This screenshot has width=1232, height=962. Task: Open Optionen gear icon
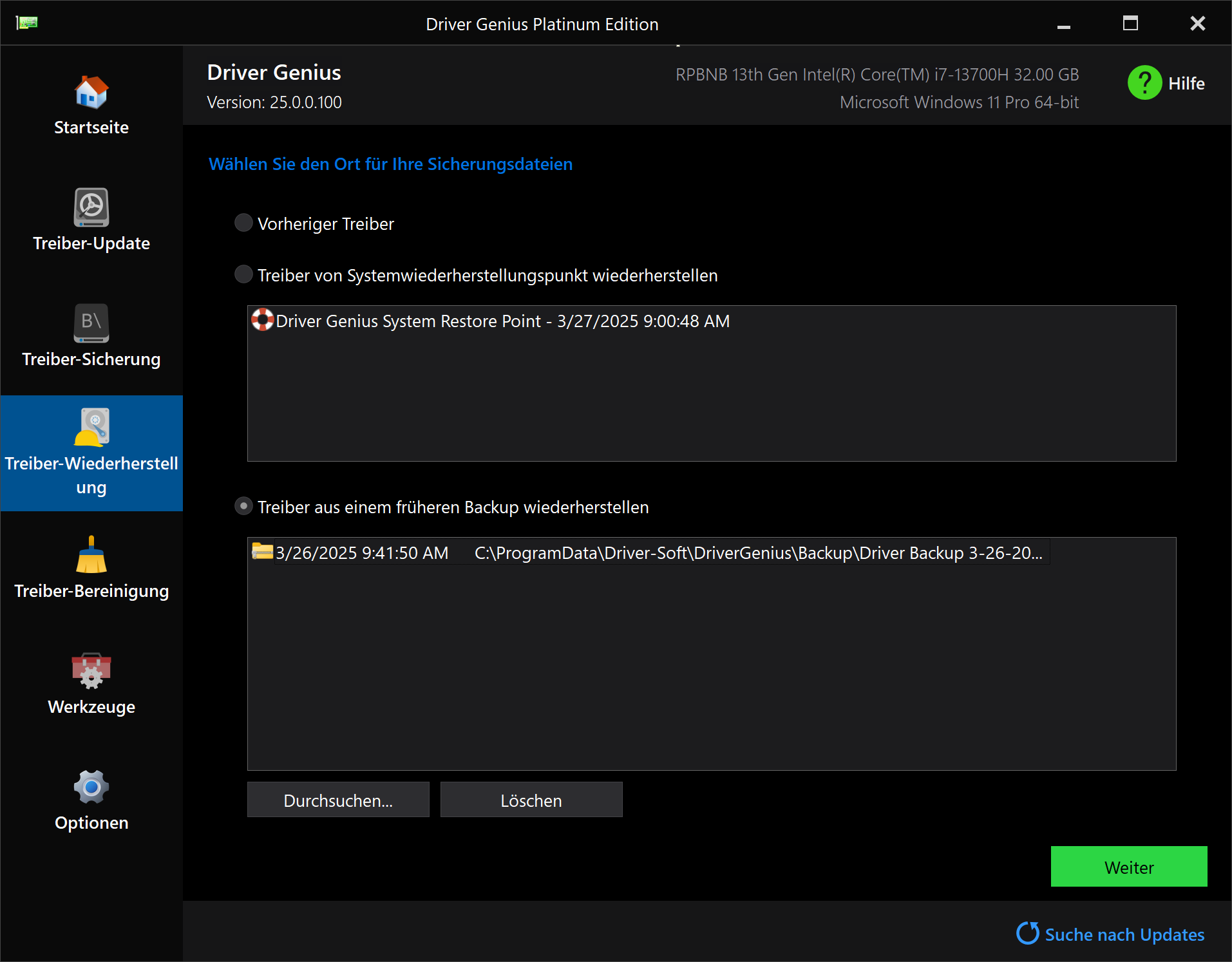click(x=91, y=787)
